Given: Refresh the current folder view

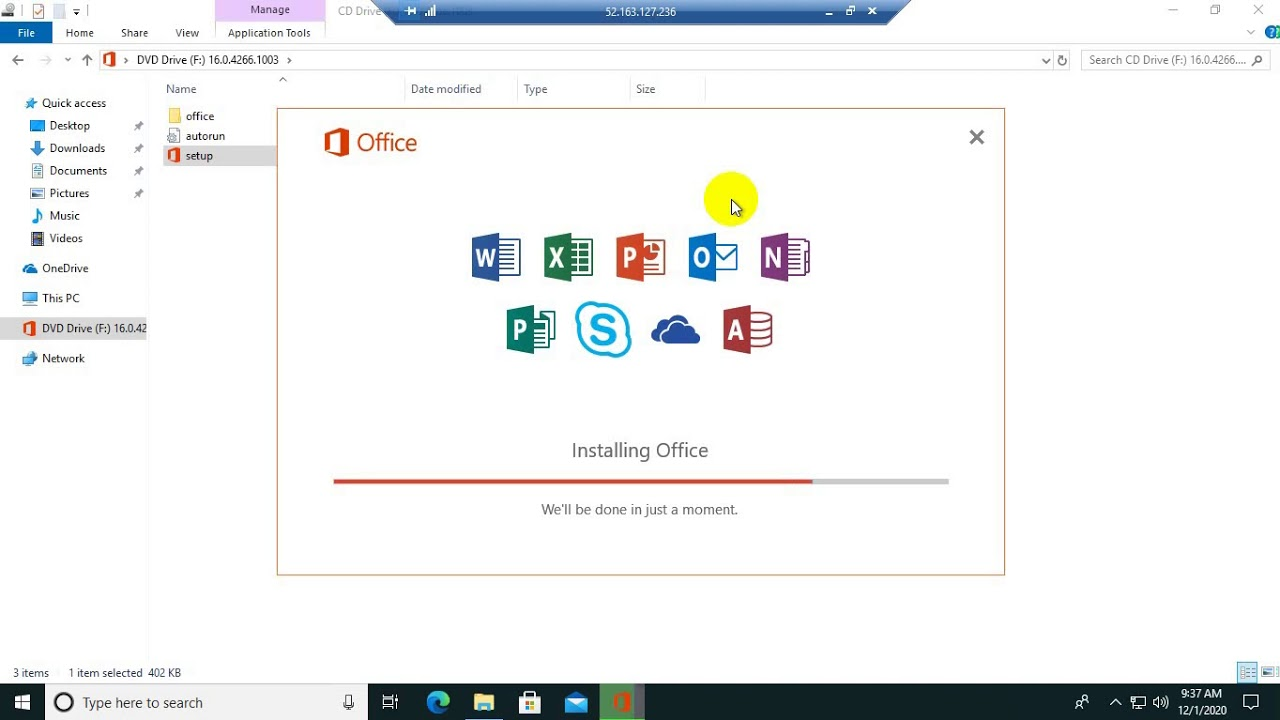Looking at the screenshot, I should point(1062,60).
